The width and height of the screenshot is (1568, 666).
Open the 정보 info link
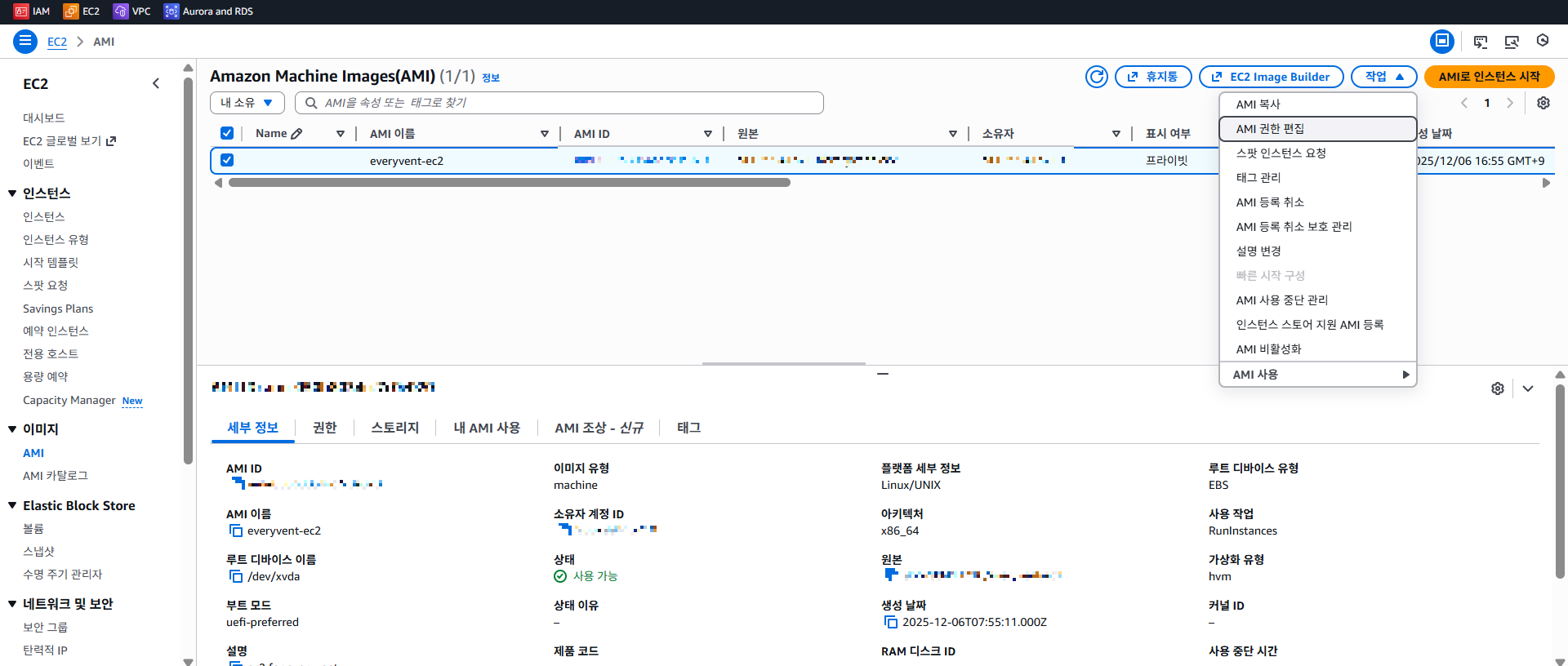point(491,78)
